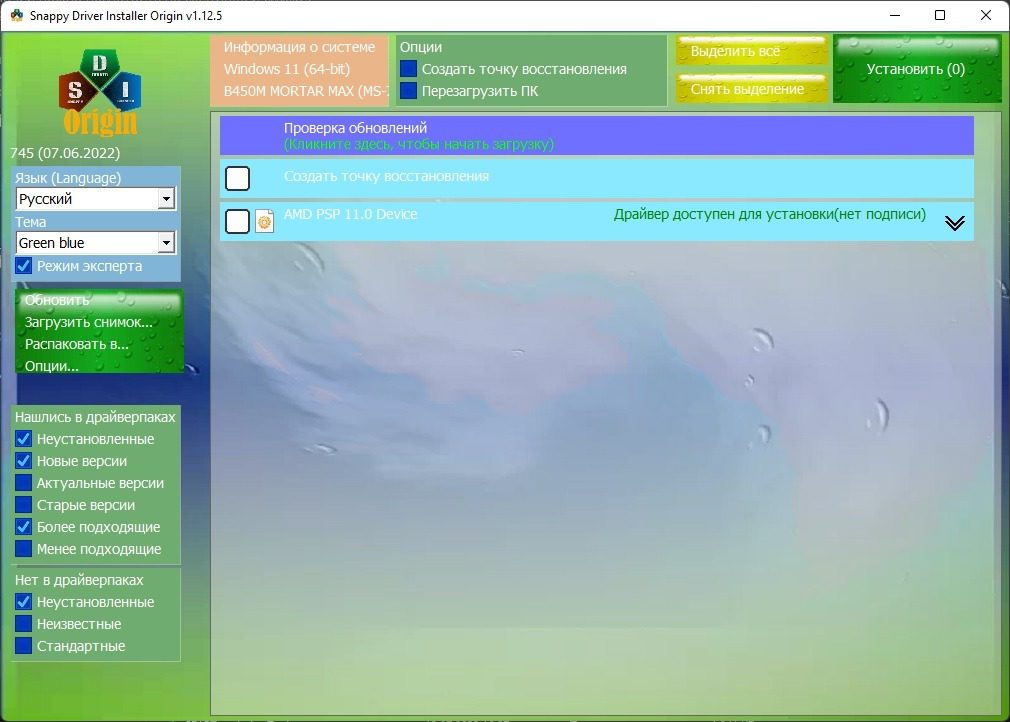Click the Снять выделение button

[751, 89]
